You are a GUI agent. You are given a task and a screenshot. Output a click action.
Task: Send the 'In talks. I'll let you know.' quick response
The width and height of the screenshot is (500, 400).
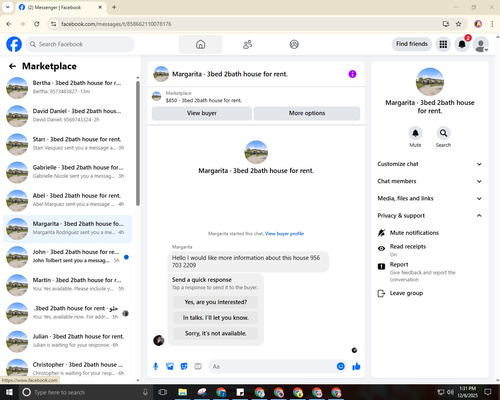pos(216,318)
